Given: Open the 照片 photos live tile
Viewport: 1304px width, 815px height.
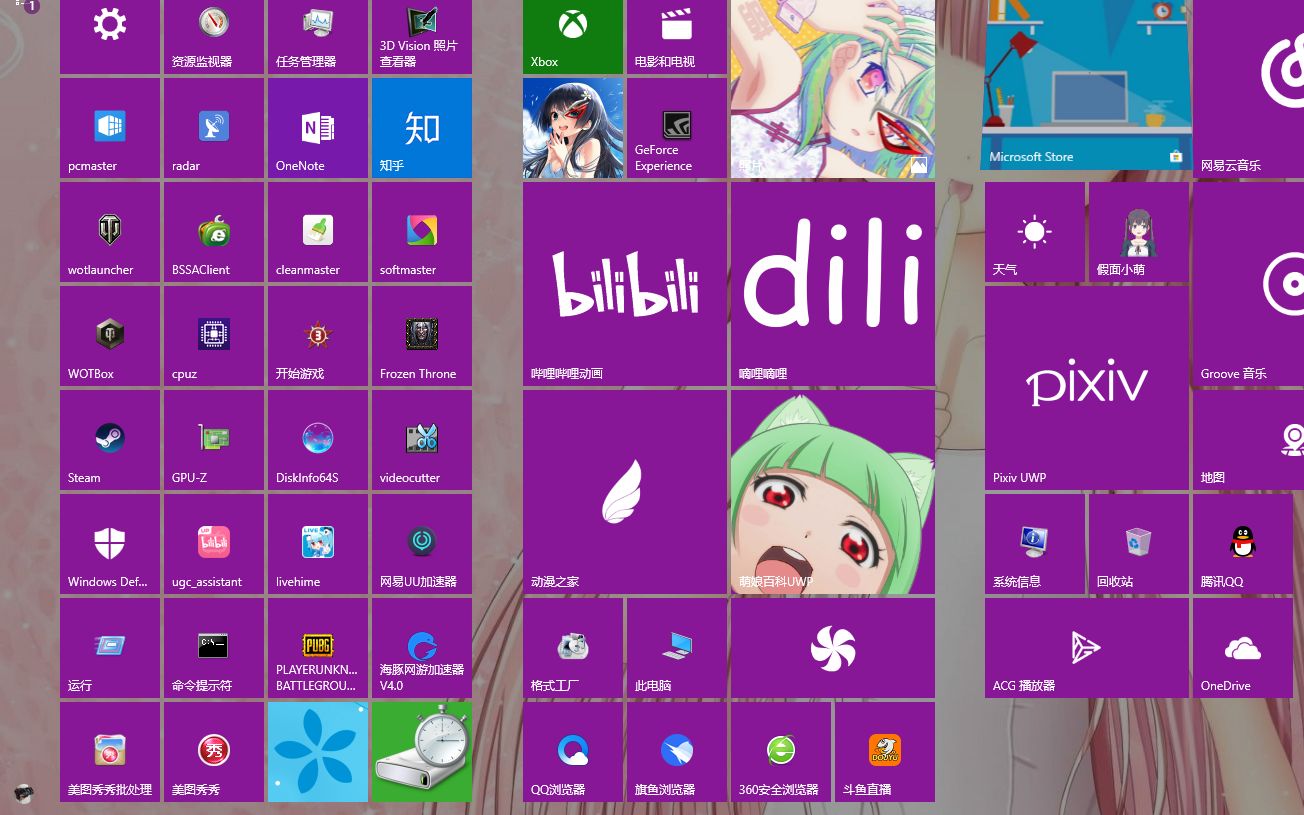Looking at the screenshot, I should click(833, 88).
